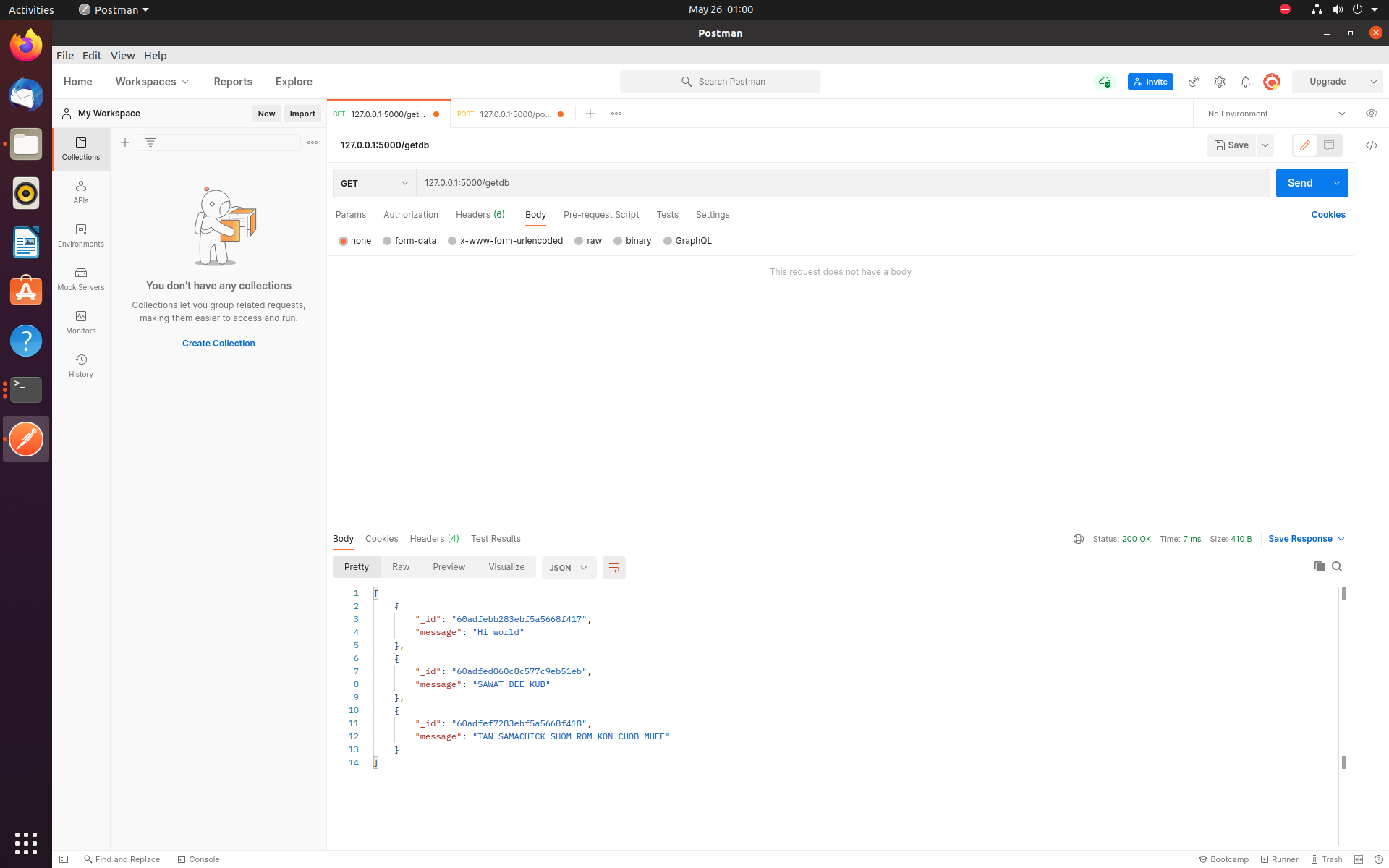Select the raw body type
The height and width of the screenshot is (868, 1389).
pyautogui.click(x=588, y=240)
